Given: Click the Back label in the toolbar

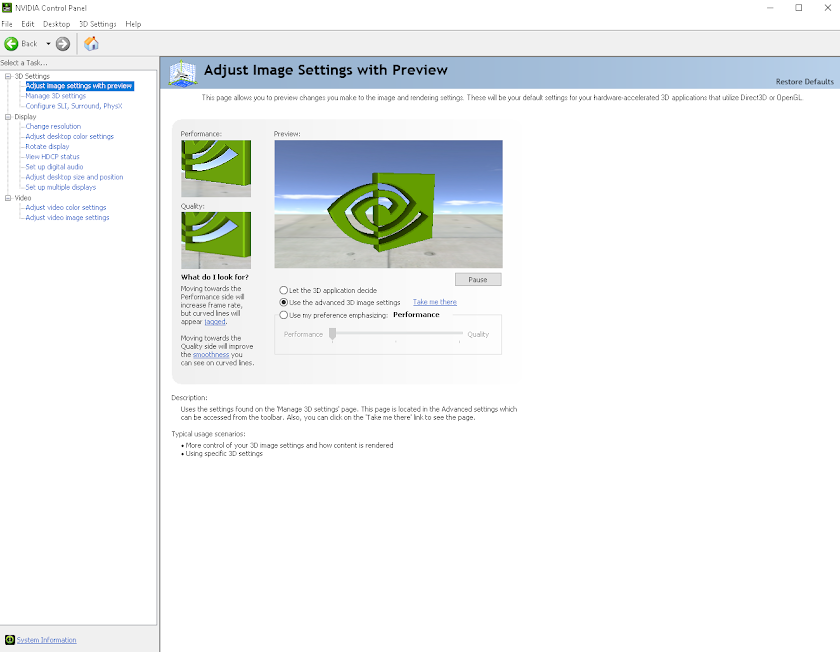Looking at the screenshot, I should (x=29, y=44).
